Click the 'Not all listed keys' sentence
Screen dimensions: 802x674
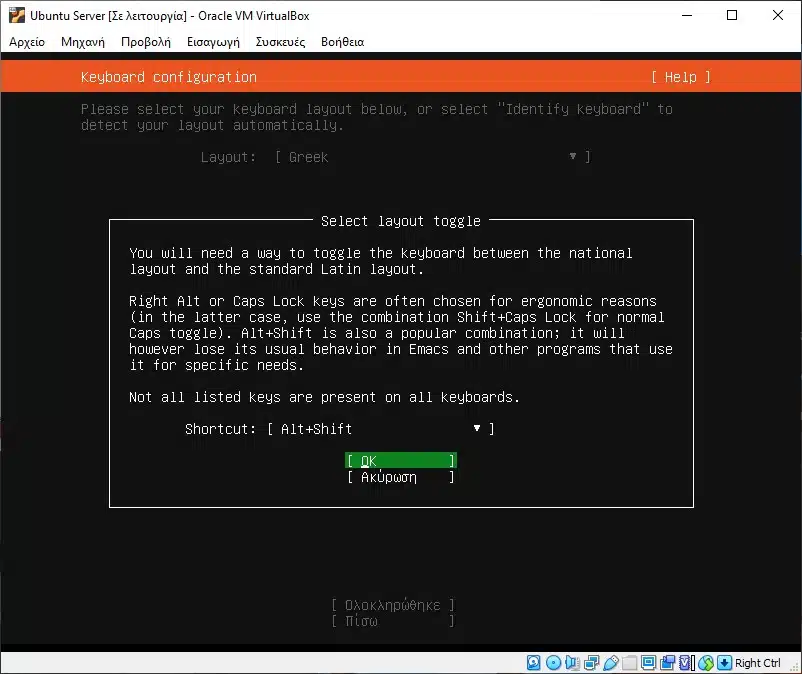324,397
